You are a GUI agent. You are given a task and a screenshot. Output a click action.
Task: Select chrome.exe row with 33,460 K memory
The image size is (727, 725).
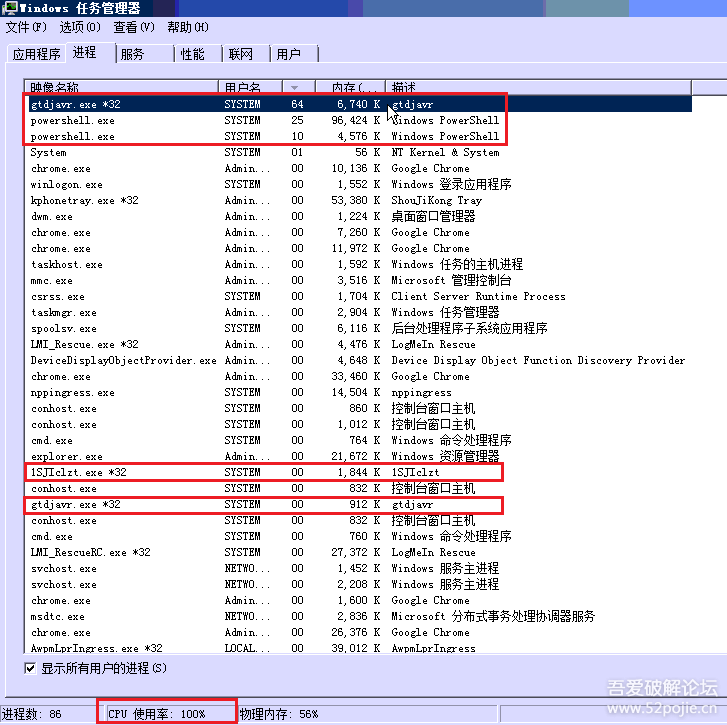click(x=358, y=376)
